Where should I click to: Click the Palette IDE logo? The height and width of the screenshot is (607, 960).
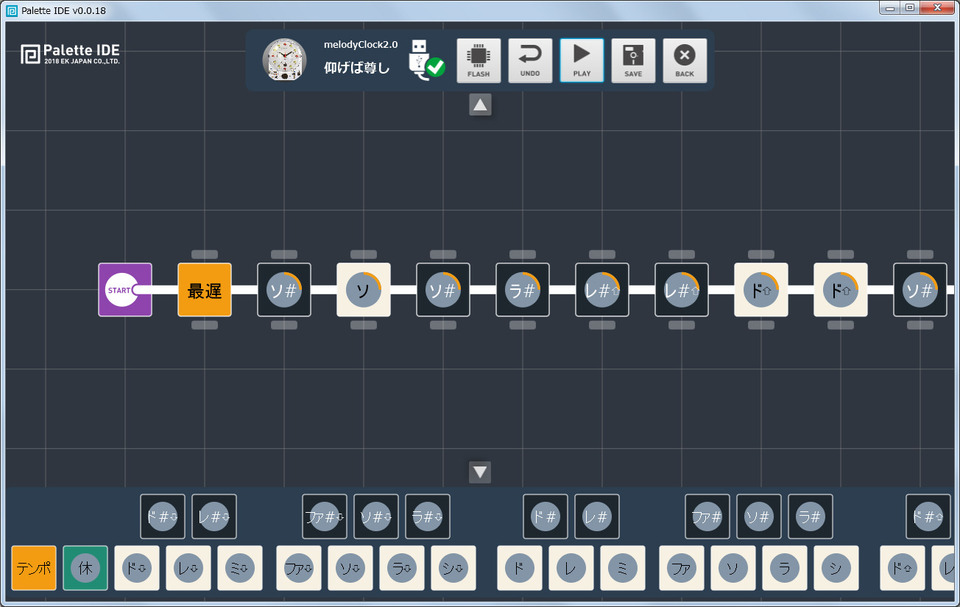[x=70, y=54]
